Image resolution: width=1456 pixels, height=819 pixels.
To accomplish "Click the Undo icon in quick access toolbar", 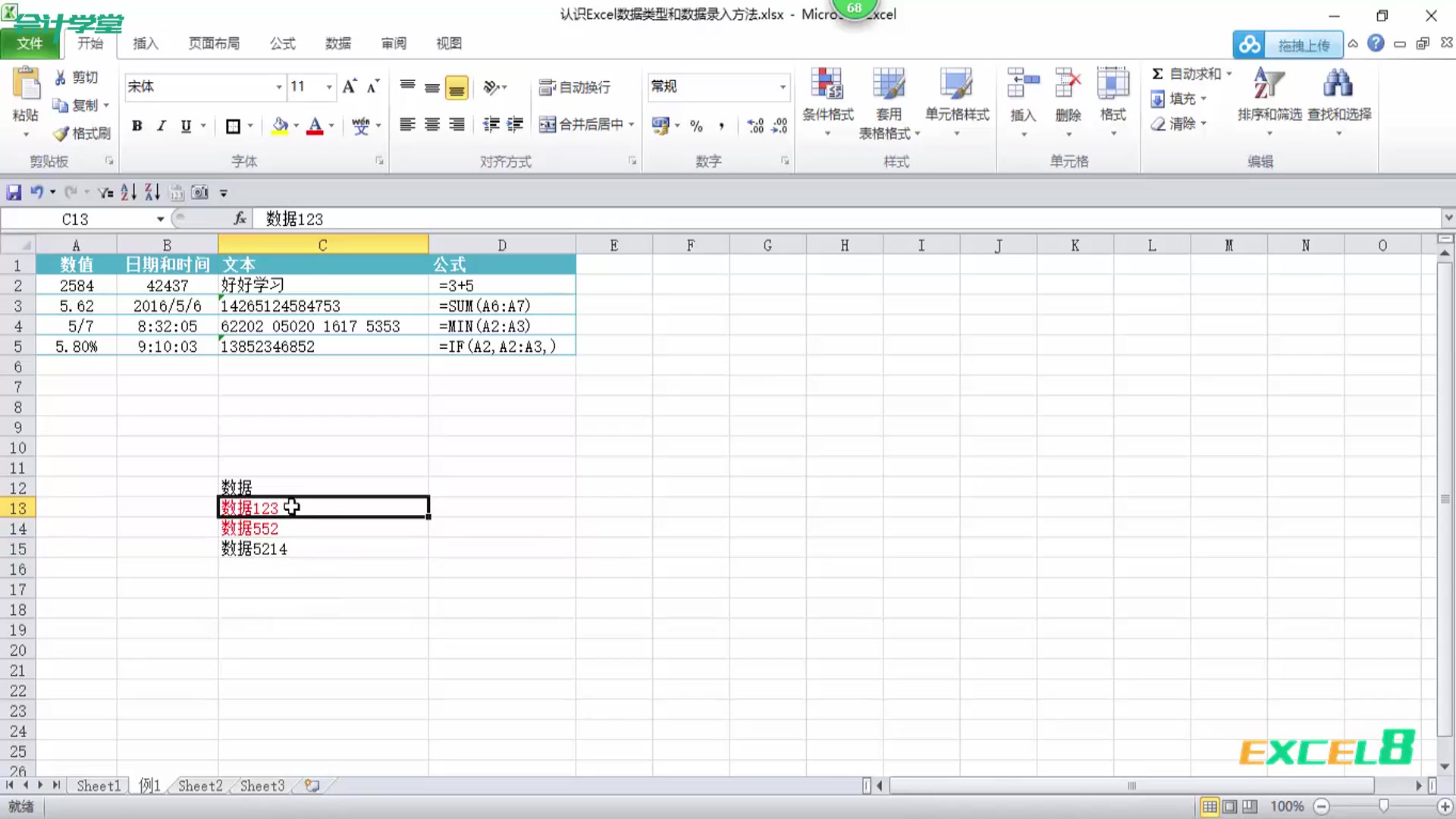I will [37, 192].
